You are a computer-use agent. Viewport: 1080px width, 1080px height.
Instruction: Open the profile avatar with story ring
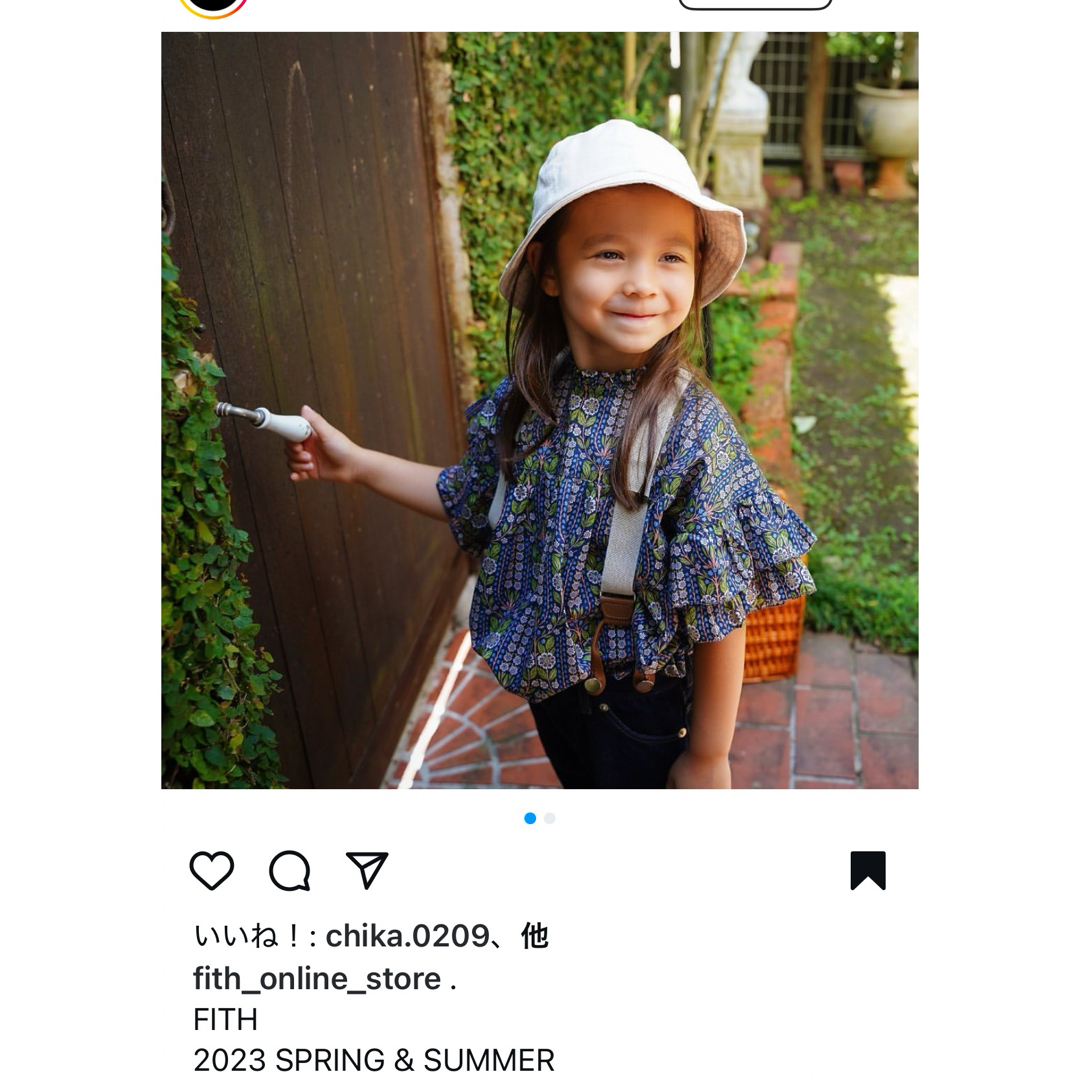[213, 7]
